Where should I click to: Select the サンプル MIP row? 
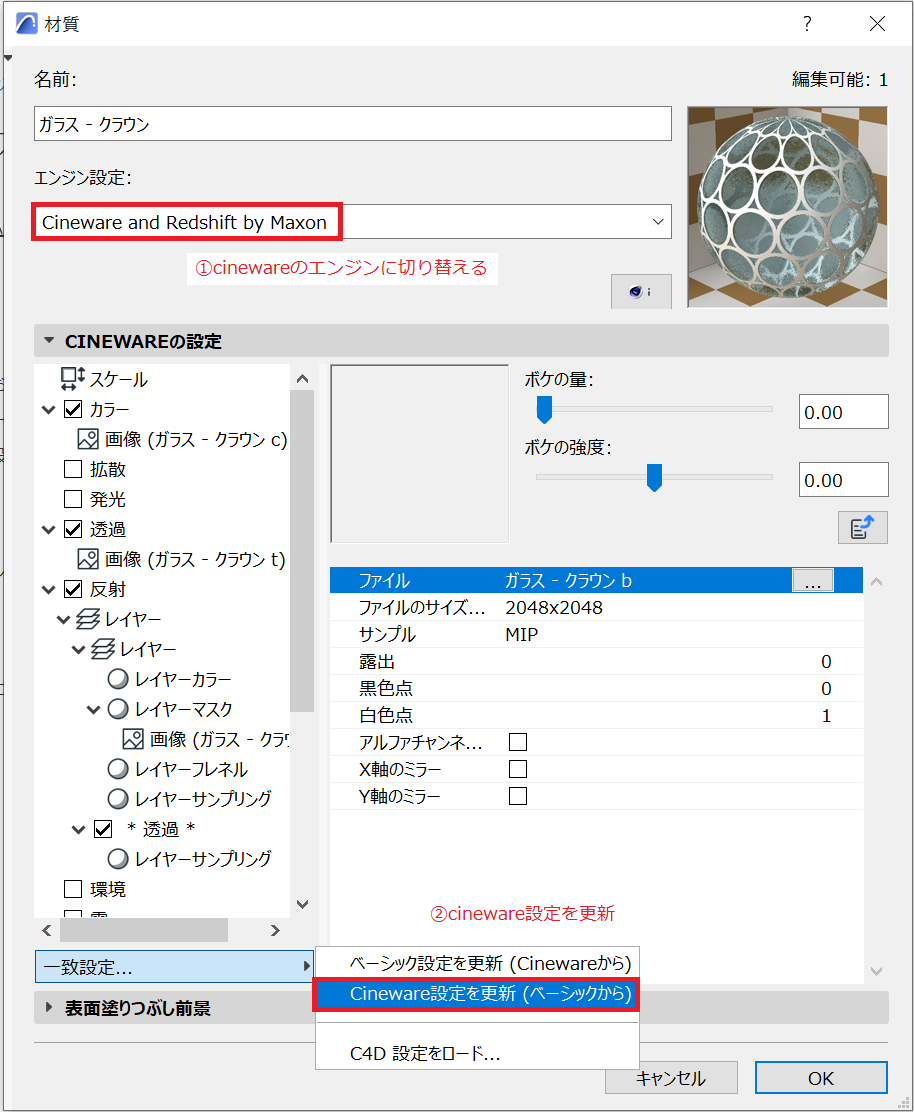(x=596, y=634)
